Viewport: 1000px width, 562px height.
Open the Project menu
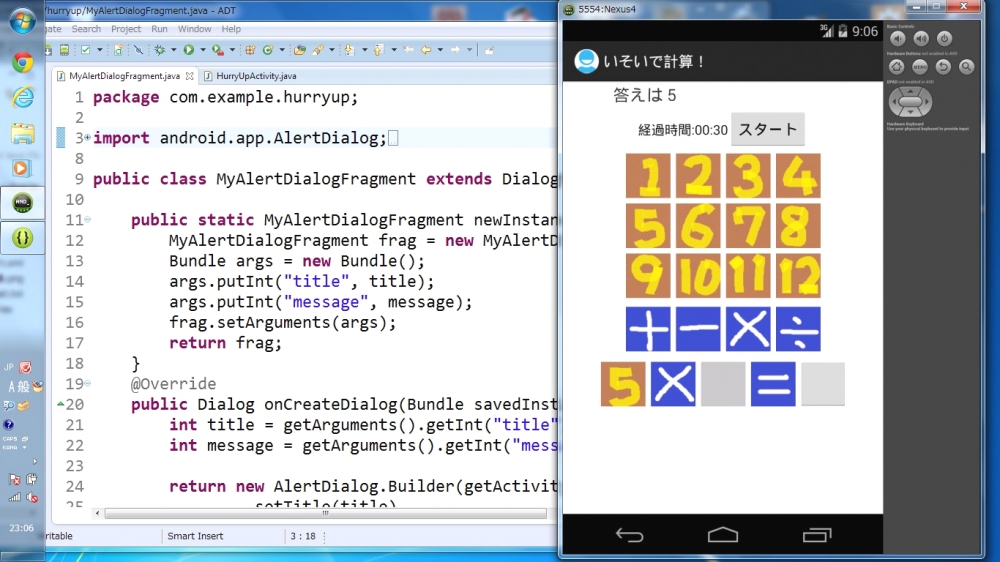126,29
